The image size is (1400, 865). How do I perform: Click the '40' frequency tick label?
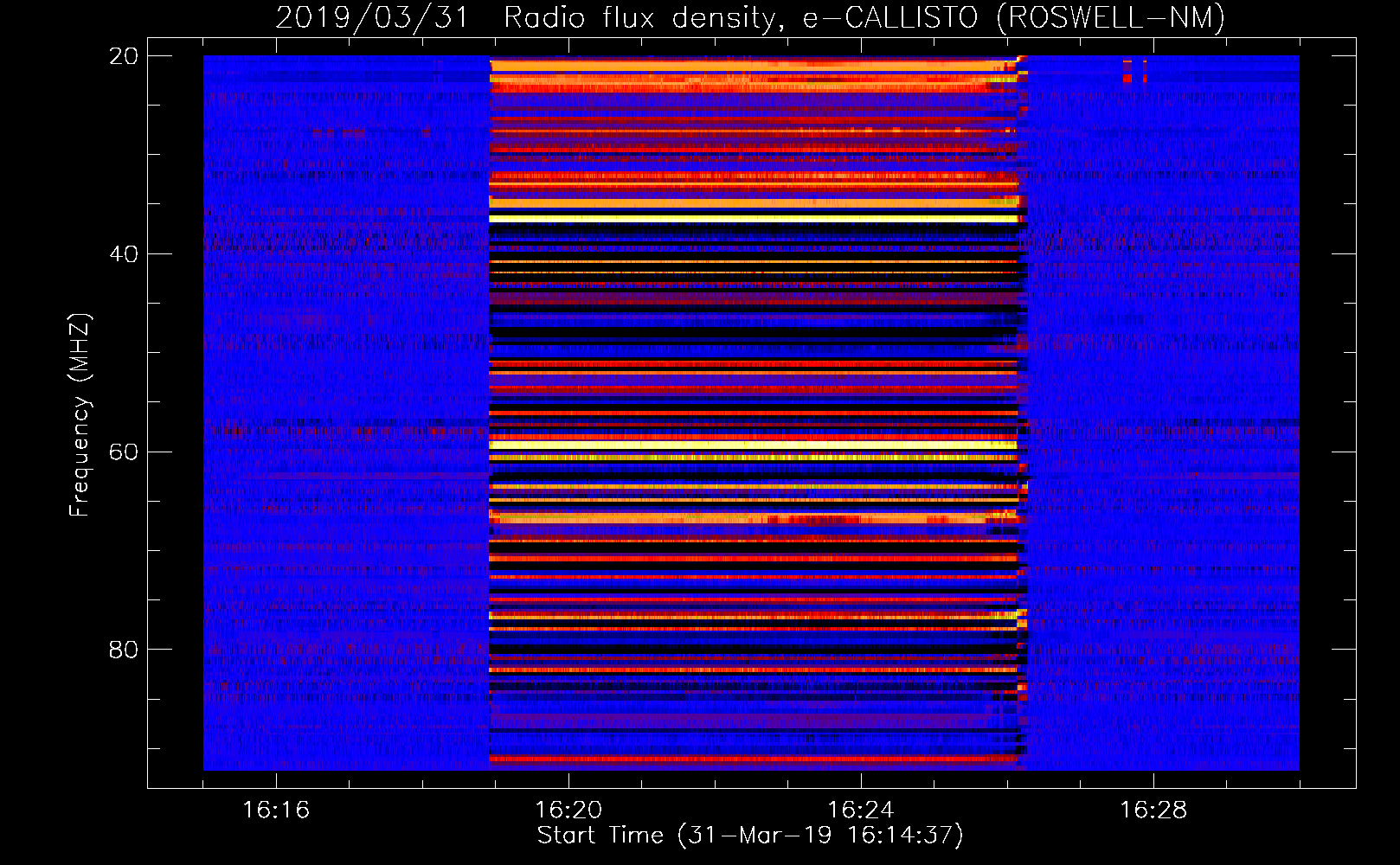point(124,254)
